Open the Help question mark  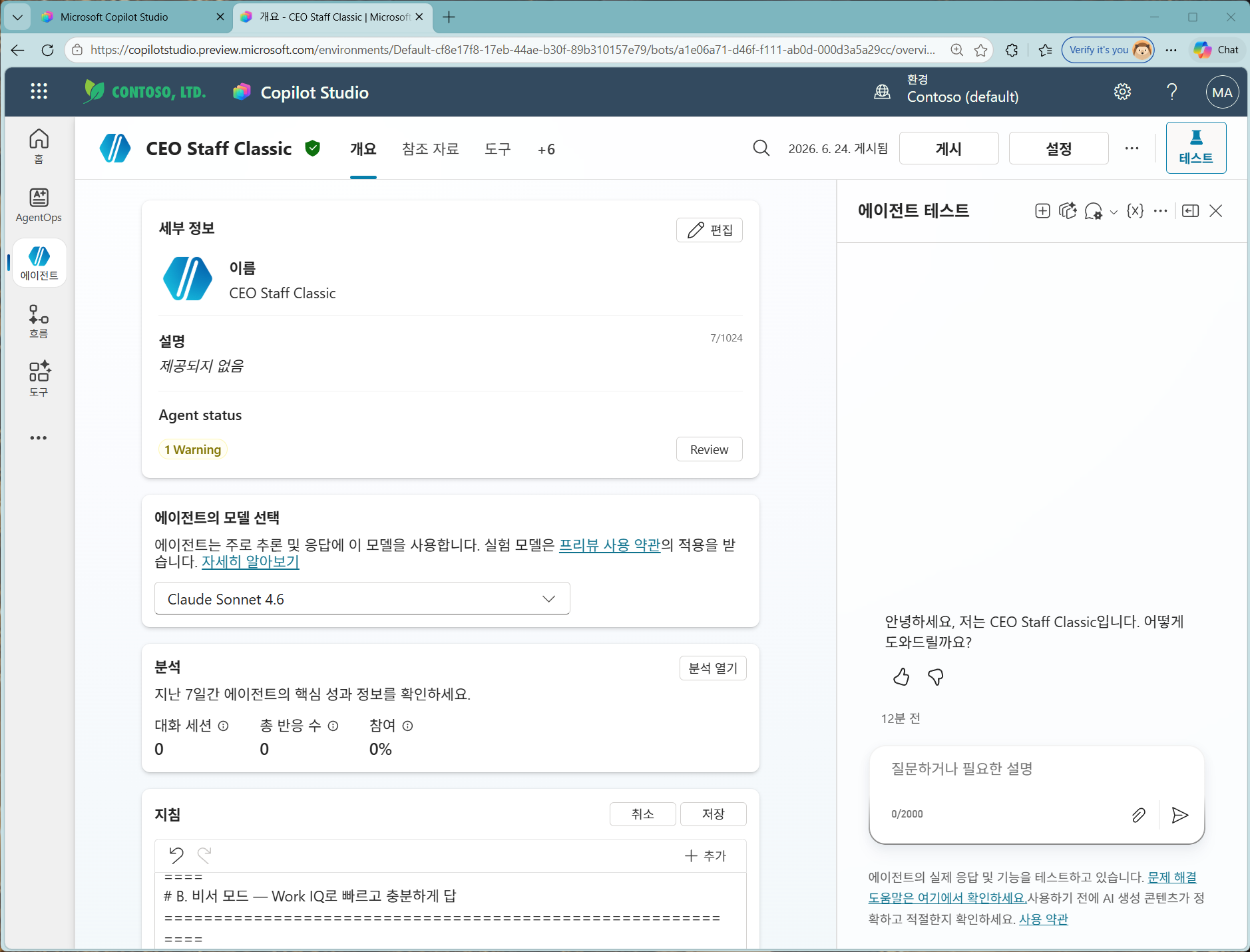pyautogui.click(x=1172, y=92)
